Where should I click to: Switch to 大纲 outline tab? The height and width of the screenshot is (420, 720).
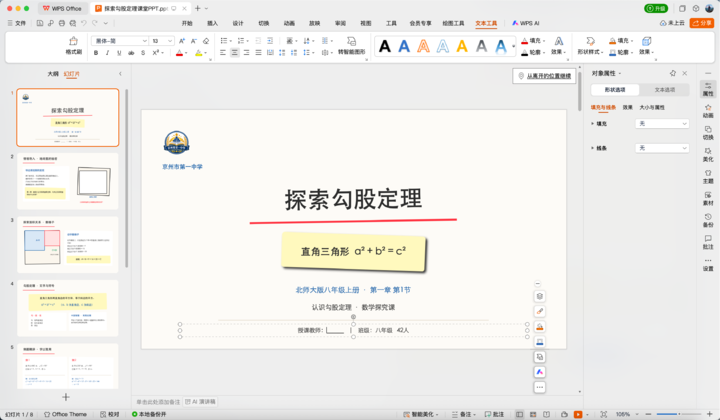(53, 73)
